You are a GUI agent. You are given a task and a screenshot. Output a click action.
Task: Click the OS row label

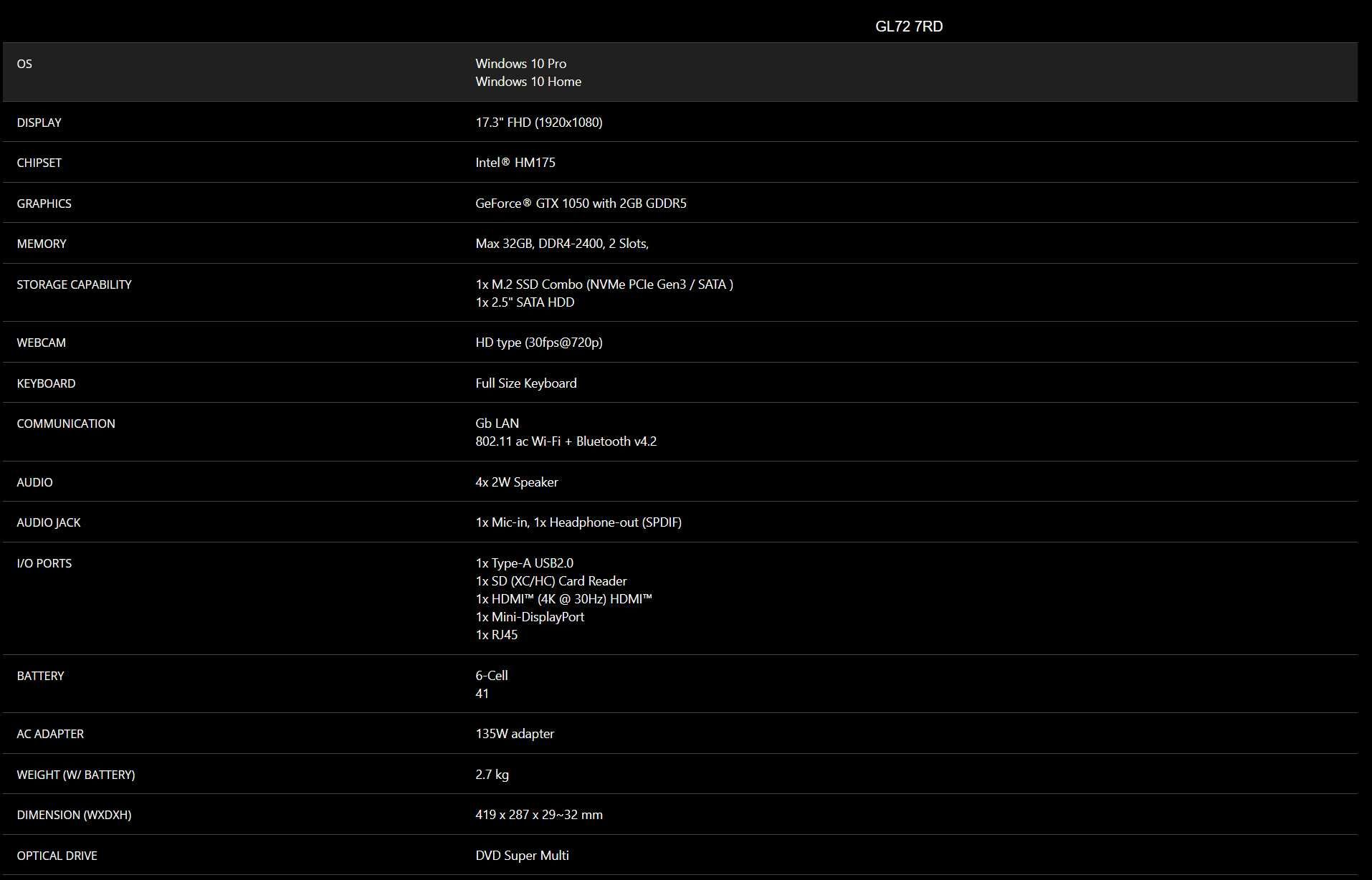tap(24, 64)
